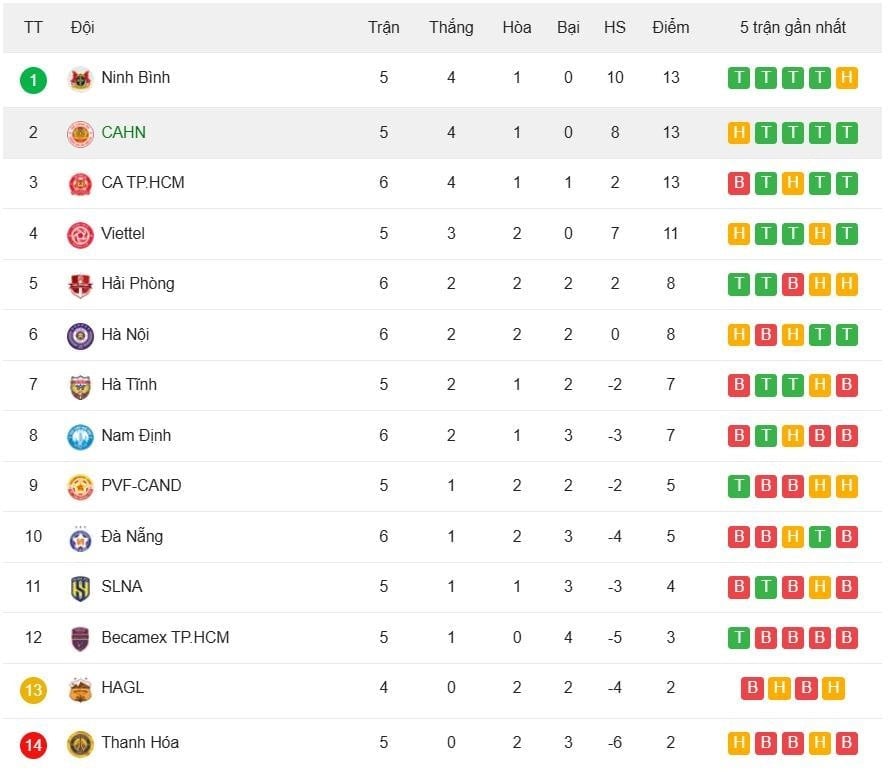Click the Hà Nội club logo

pos(80,336)
